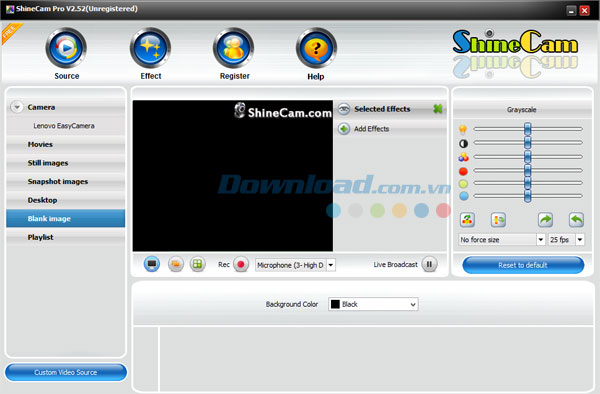Screen dimensions: 600x394
Task: Open the Microphone device dropdown
Action: pos(331,265)
